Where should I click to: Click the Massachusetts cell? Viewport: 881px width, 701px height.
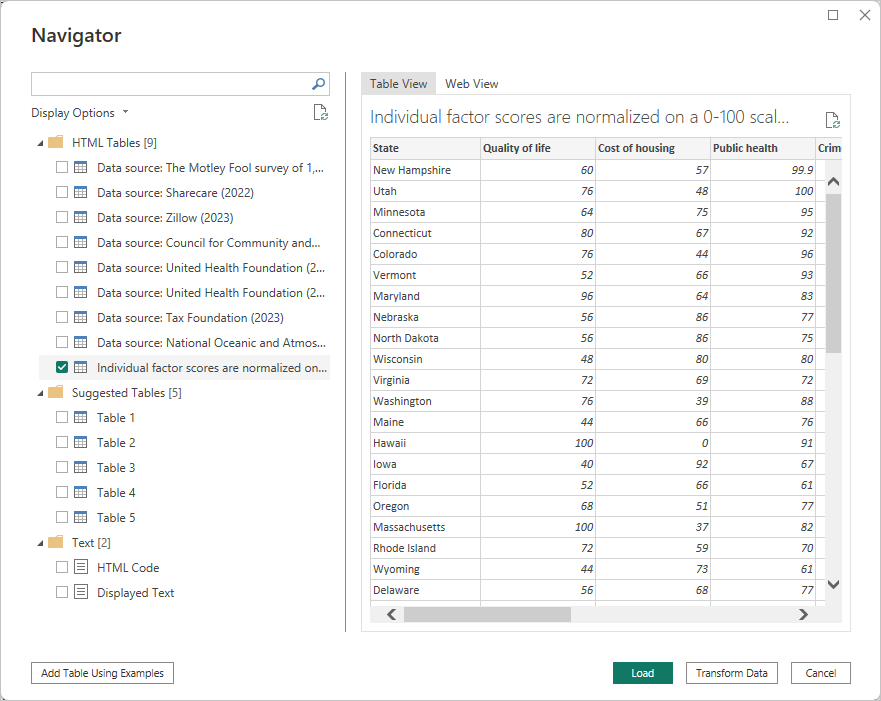pos(425,527)
